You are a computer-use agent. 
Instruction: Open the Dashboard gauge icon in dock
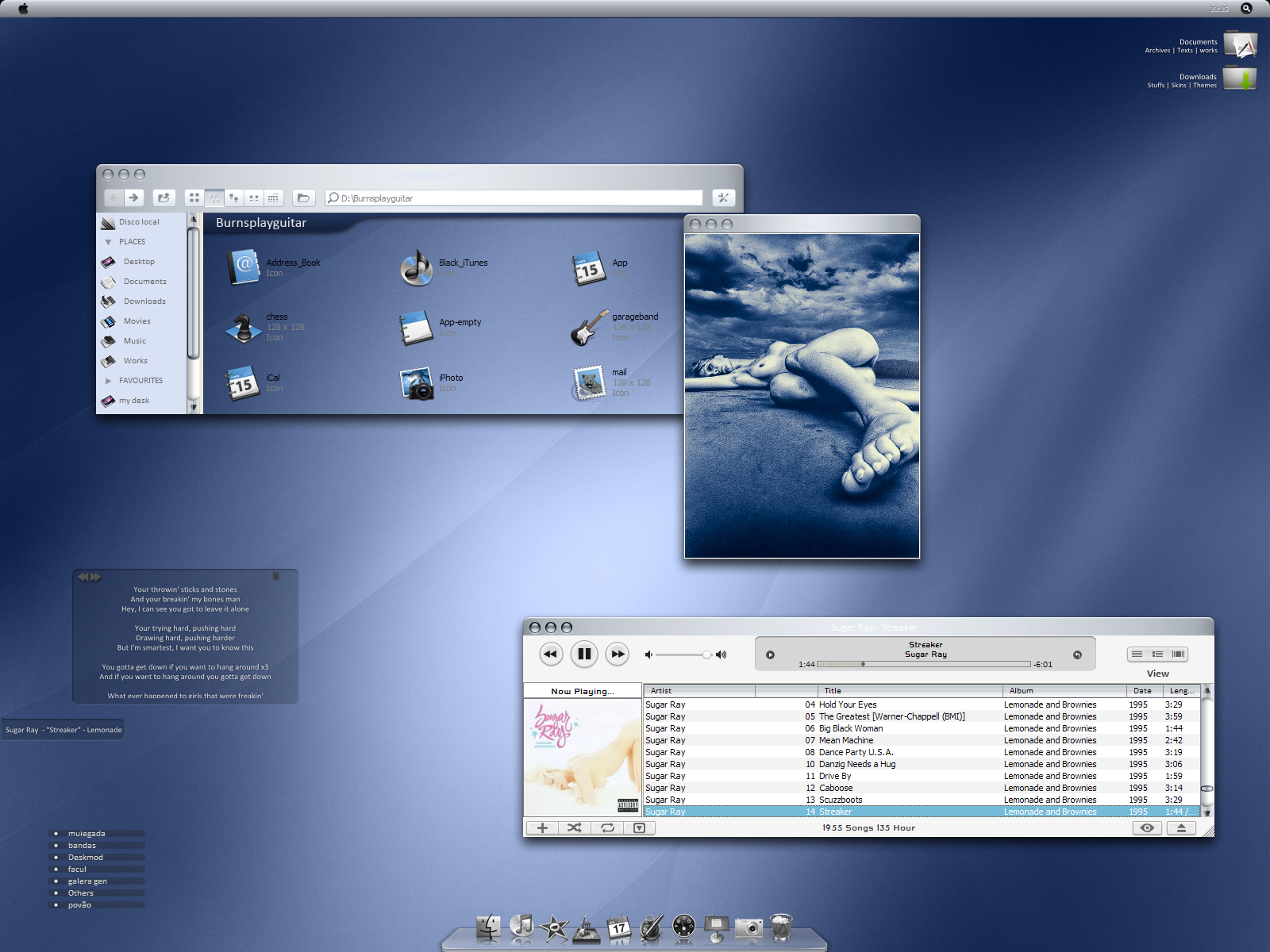tap(683, 926)
